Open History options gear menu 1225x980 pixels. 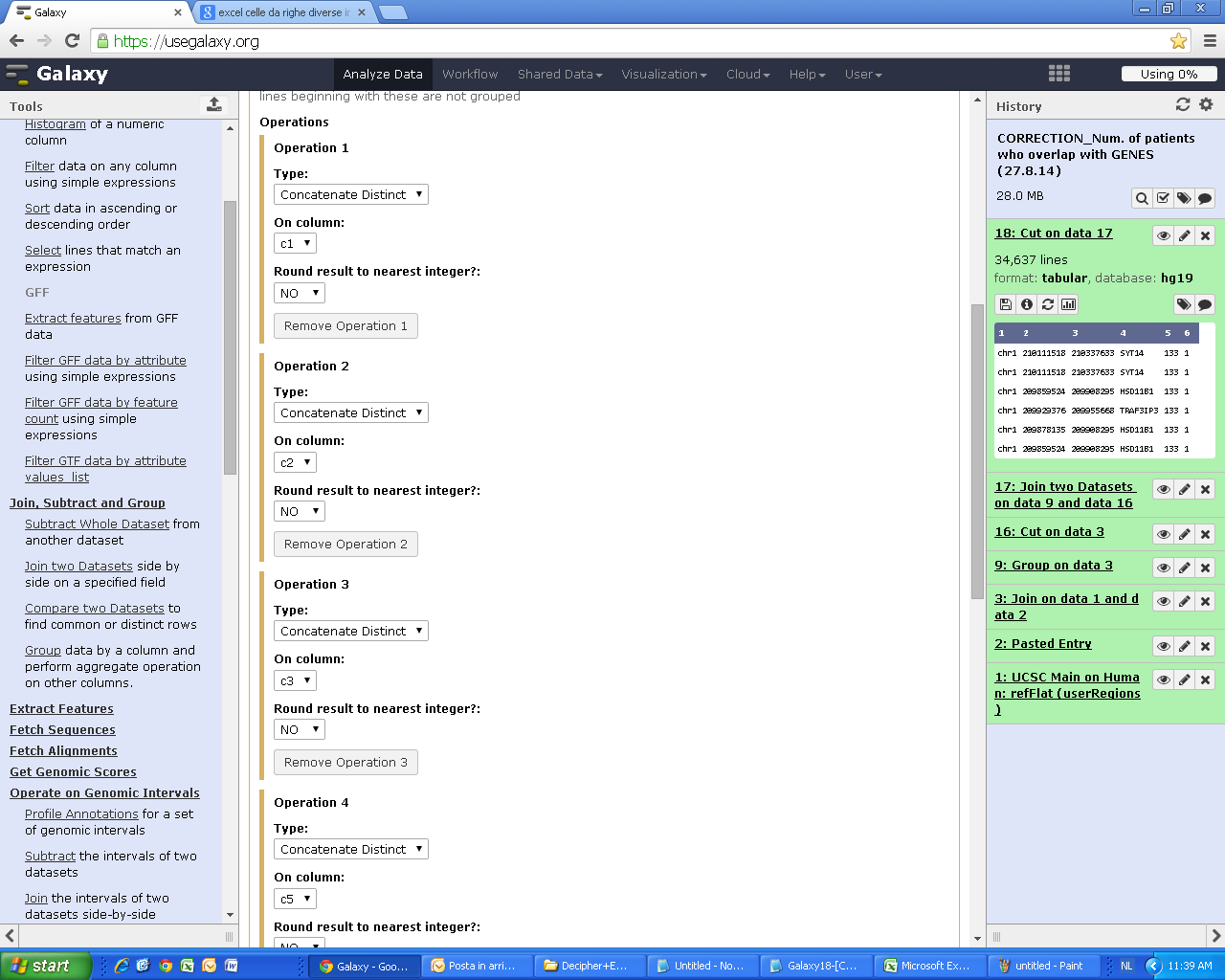1206,104
